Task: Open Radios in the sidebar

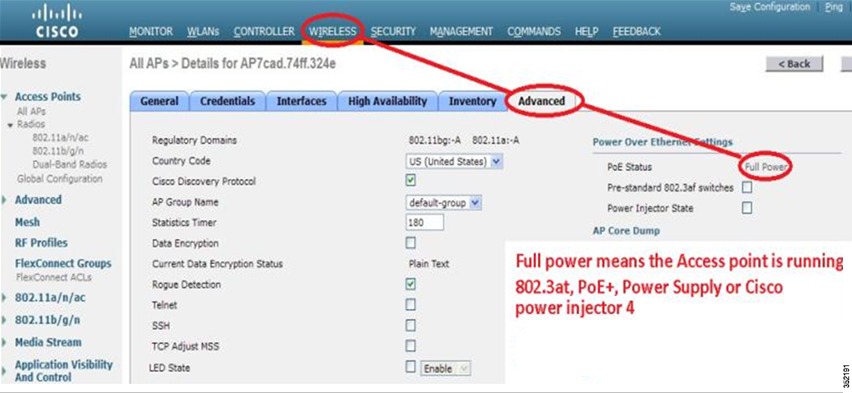Action: (30, 124)
